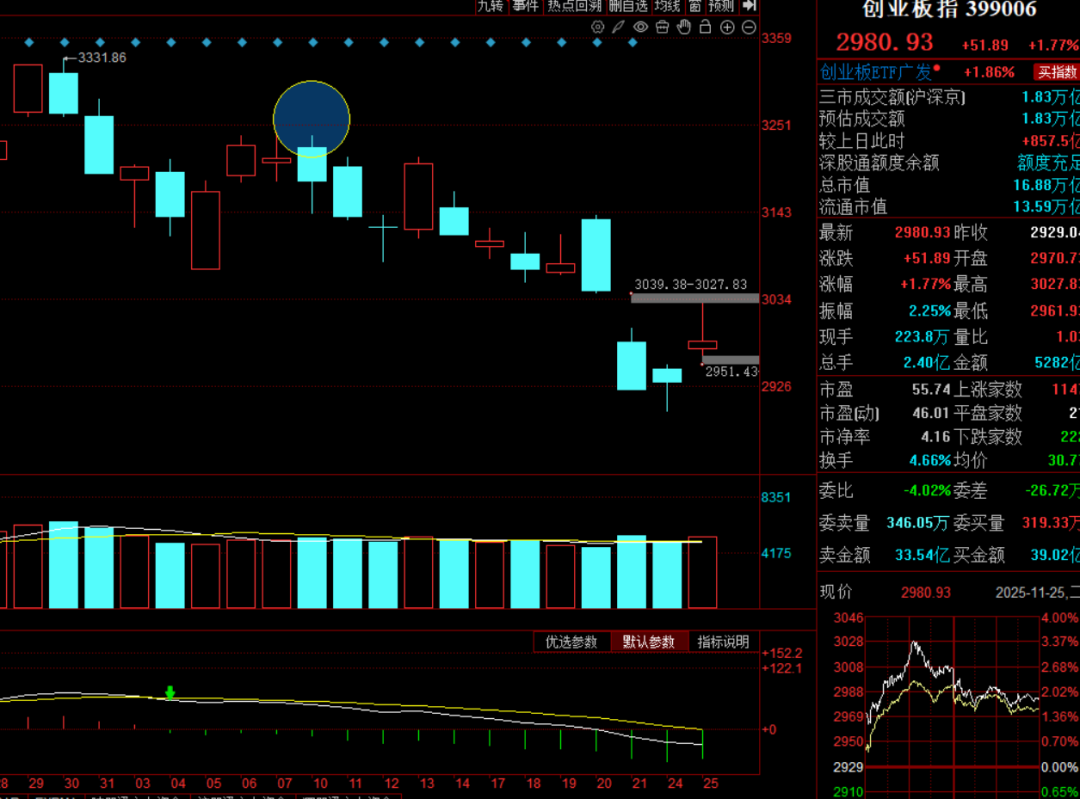Zoom out with the minus icon
1080x799 pixels.
tap(749, 27)
